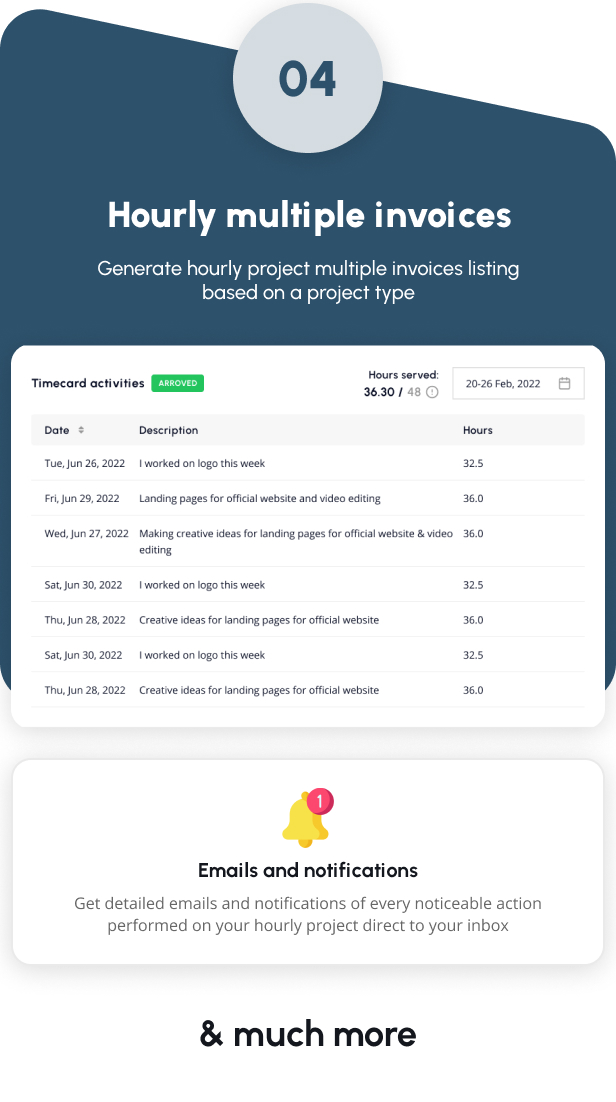Click the yellow notification bell icon

coord(304,819)
